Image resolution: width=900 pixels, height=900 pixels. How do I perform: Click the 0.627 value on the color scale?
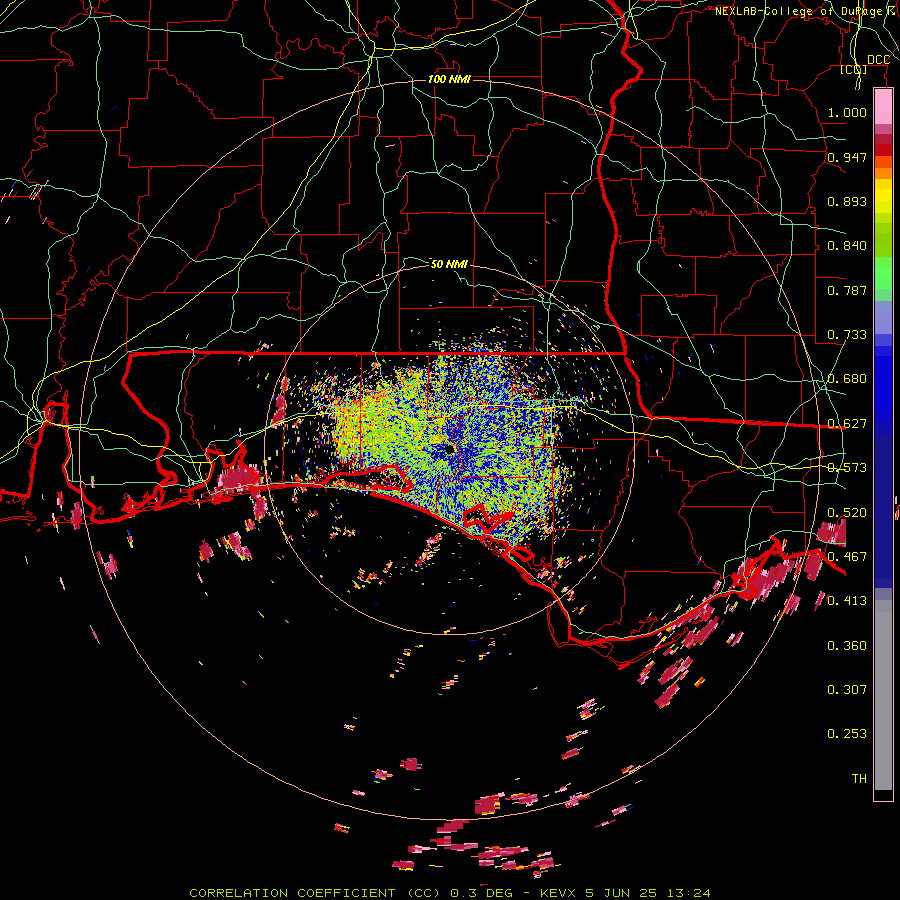847,424
